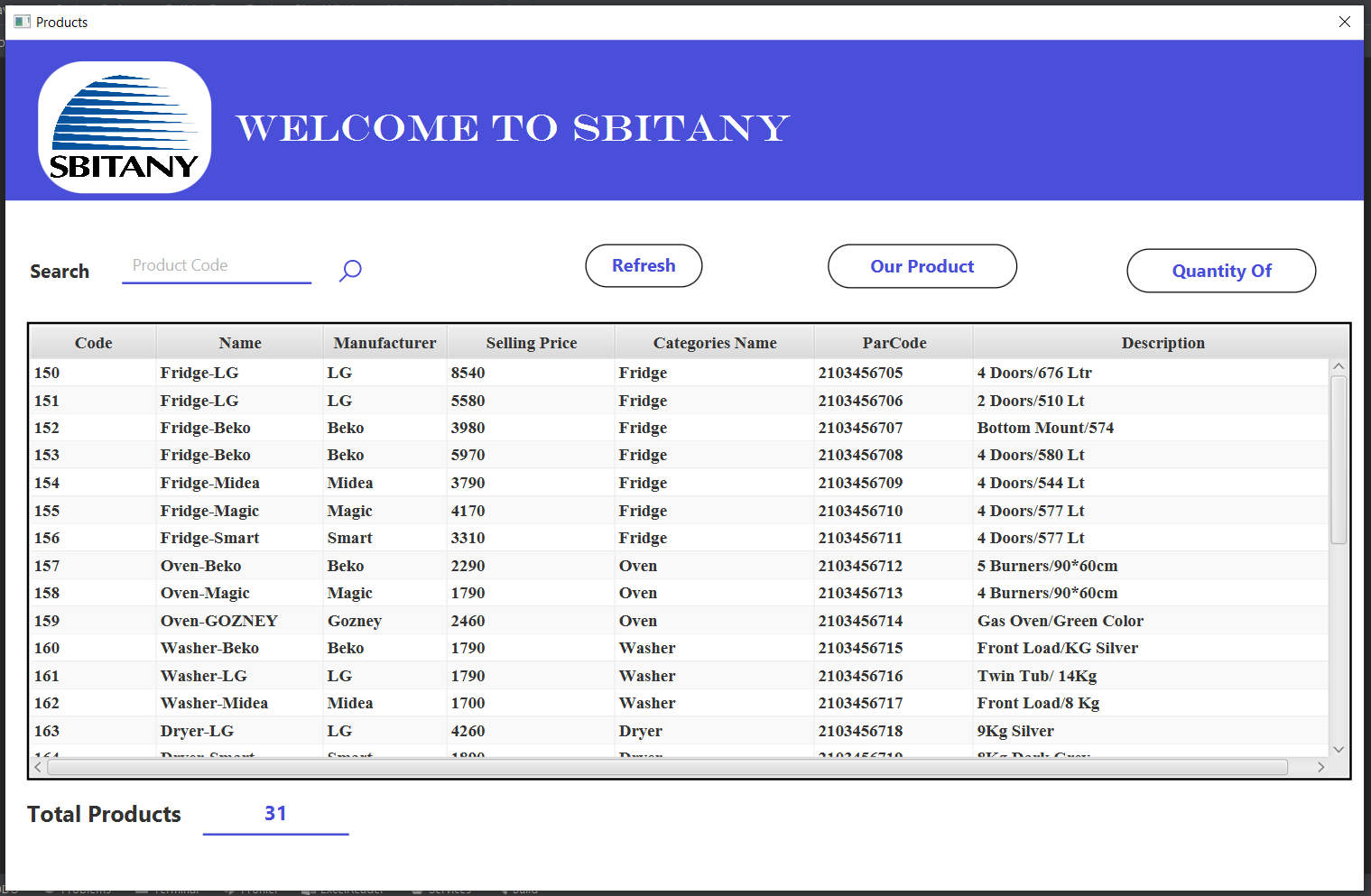Screen dimensions: 1371x896
Task: Click the WELCOME TO SBITANY heading
Action: coord(513,128)
